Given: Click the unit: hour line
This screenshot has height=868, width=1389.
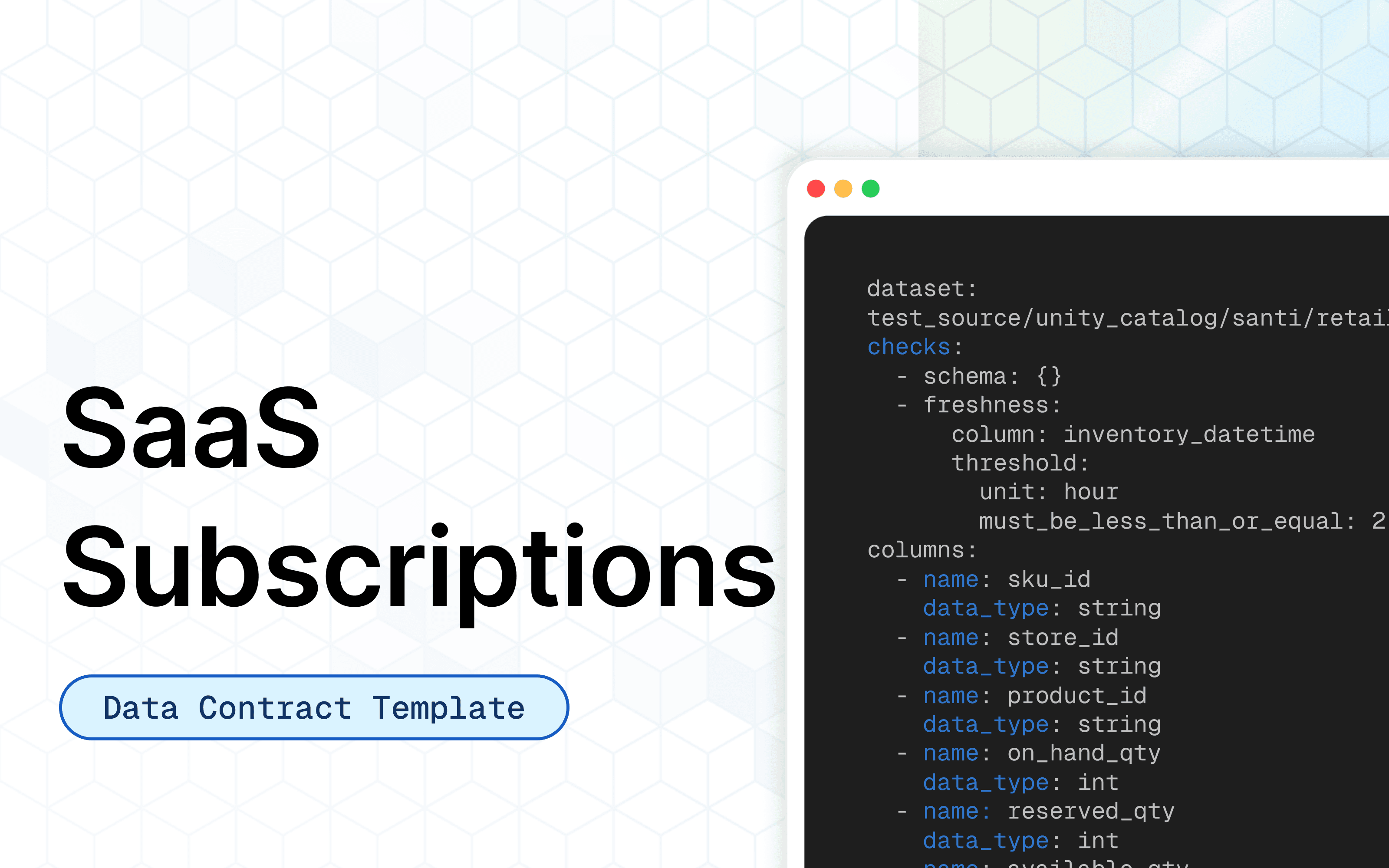Looking at the screenshot, I should coord(1049,492).
